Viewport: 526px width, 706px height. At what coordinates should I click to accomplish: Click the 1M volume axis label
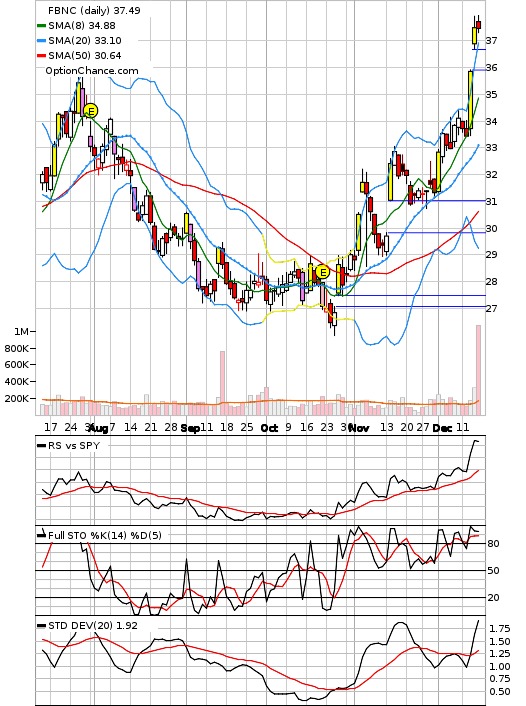(21, 332)
